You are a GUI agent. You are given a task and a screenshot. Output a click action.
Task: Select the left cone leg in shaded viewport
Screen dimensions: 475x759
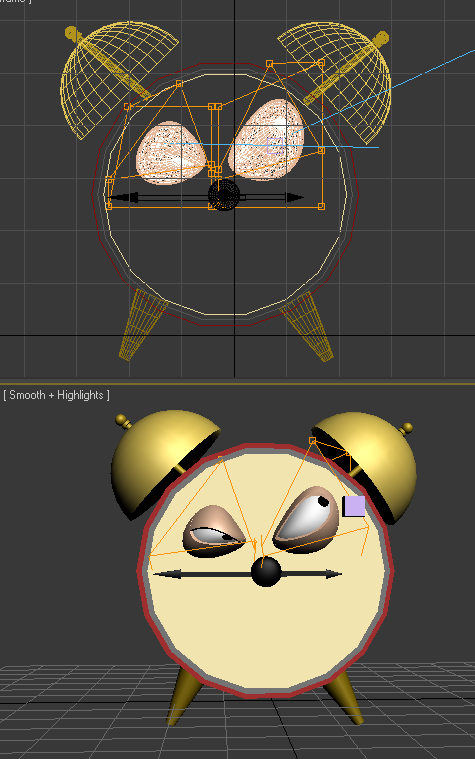click(184, 696)
